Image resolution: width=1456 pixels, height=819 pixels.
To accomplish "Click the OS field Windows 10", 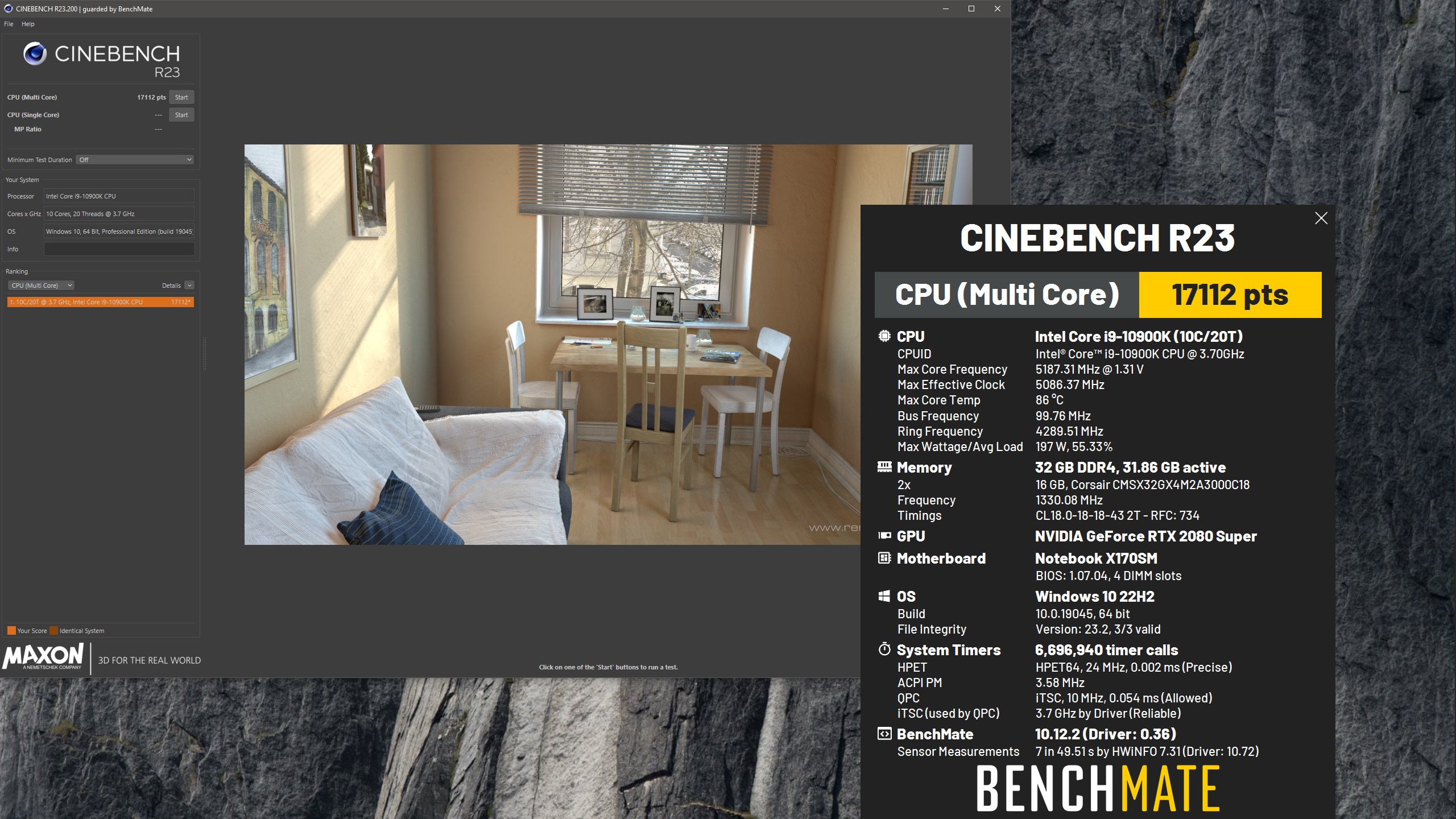I will pos(119,231).
